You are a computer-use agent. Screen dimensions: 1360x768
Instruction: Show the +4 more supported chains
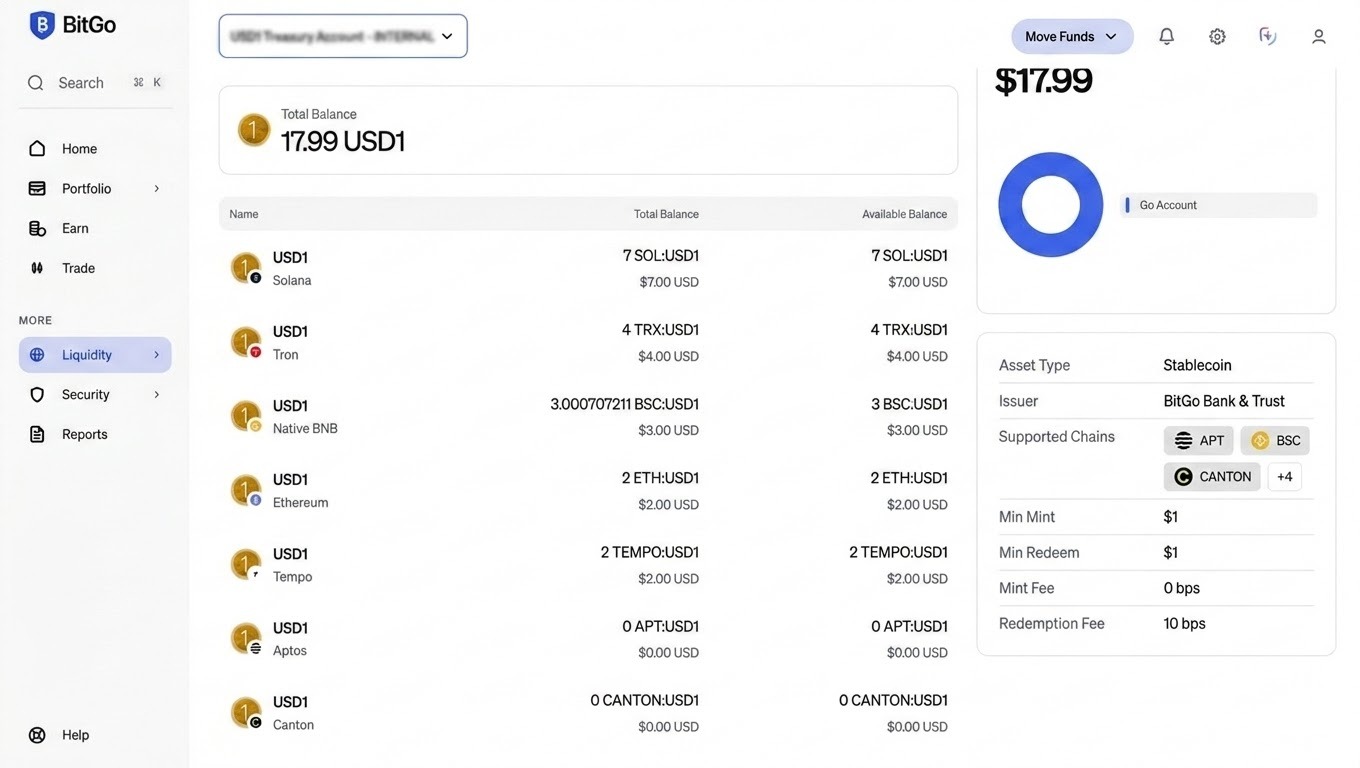pos(1285,477)
